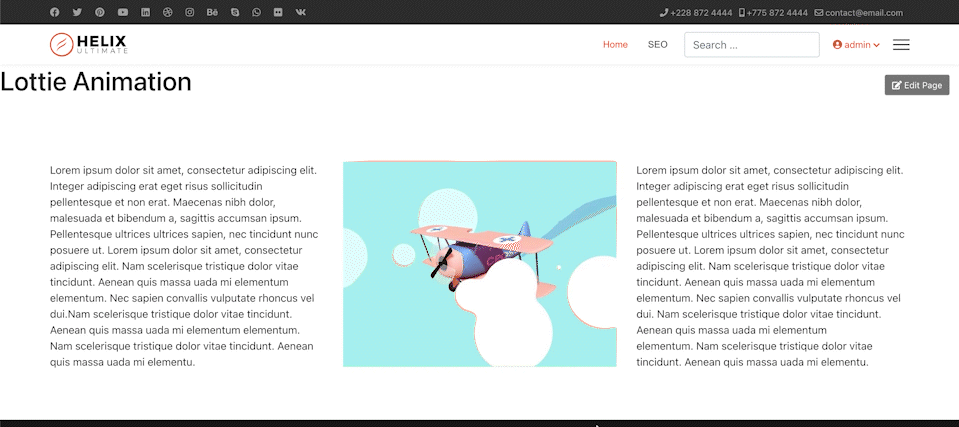This screenshot has height=427, width=959.
Task: Open the Facebook social link
Action: click(x=54, y=12)
